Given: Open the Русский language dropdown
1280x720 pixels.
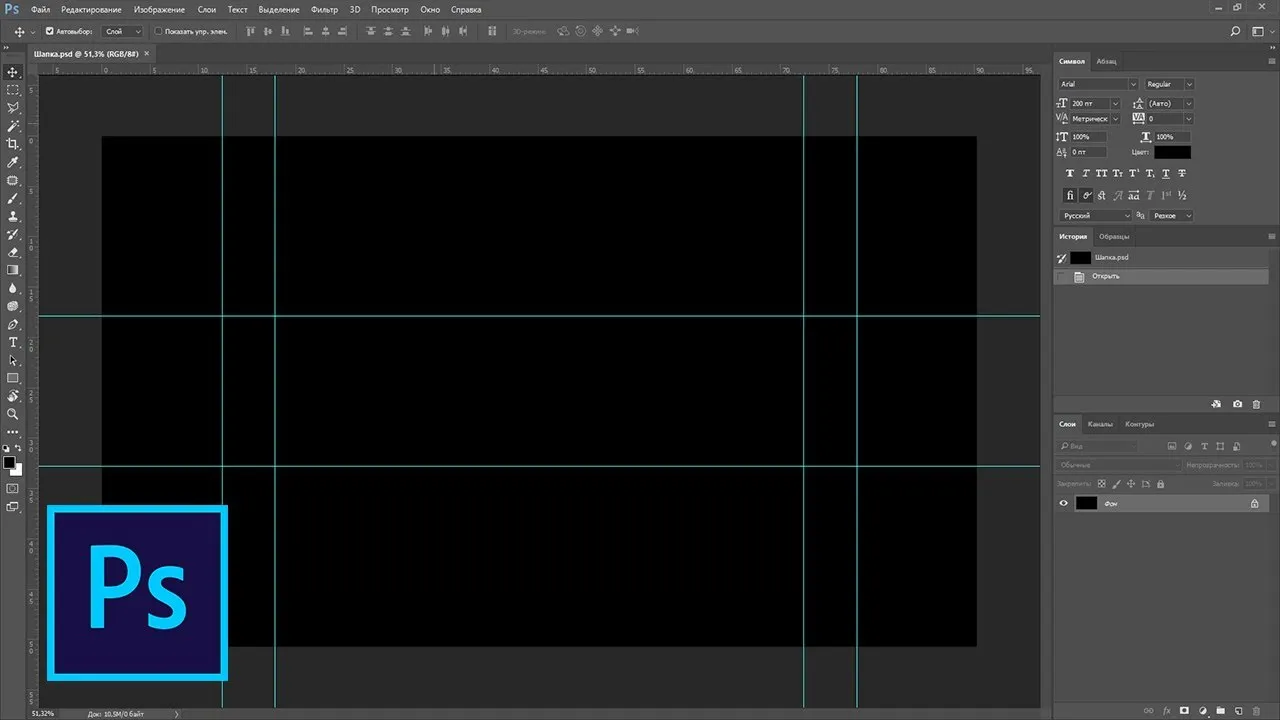Looking at the screenshot, I should 1096,215.
